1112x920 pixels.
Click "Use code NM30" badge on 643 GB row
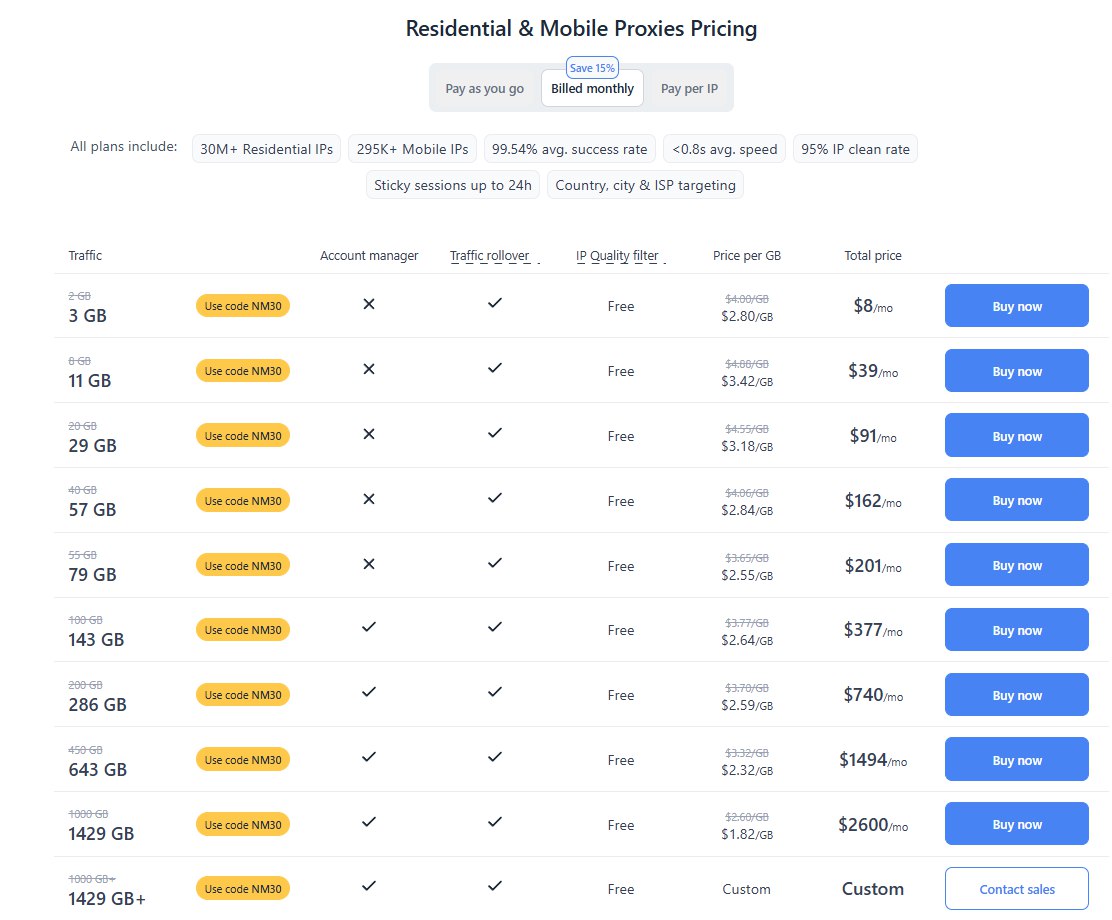[242, 759]
